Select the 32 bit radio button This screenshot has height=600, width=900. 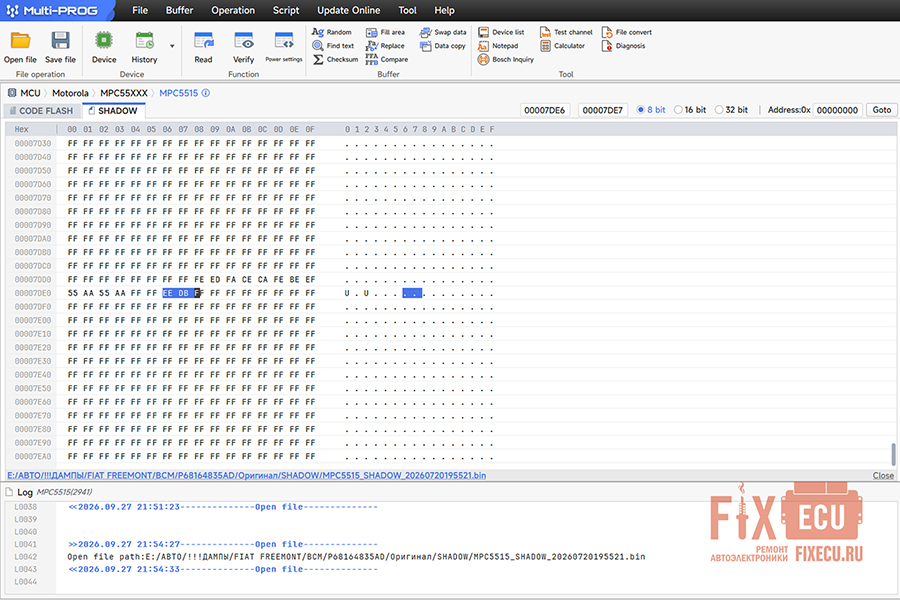tap(719, 110)
